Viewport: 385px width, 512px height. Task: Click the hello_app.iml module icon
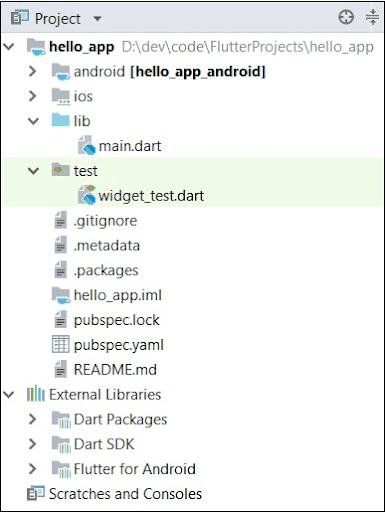click(x=61, y=295)
